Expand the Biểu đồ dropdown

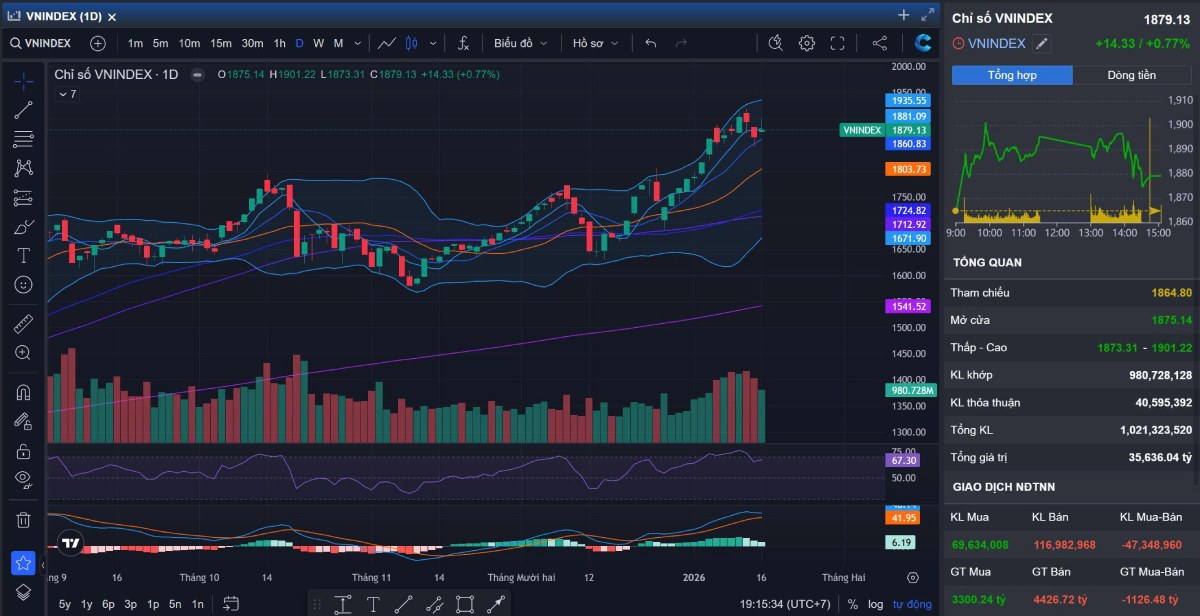click(521, 43)
